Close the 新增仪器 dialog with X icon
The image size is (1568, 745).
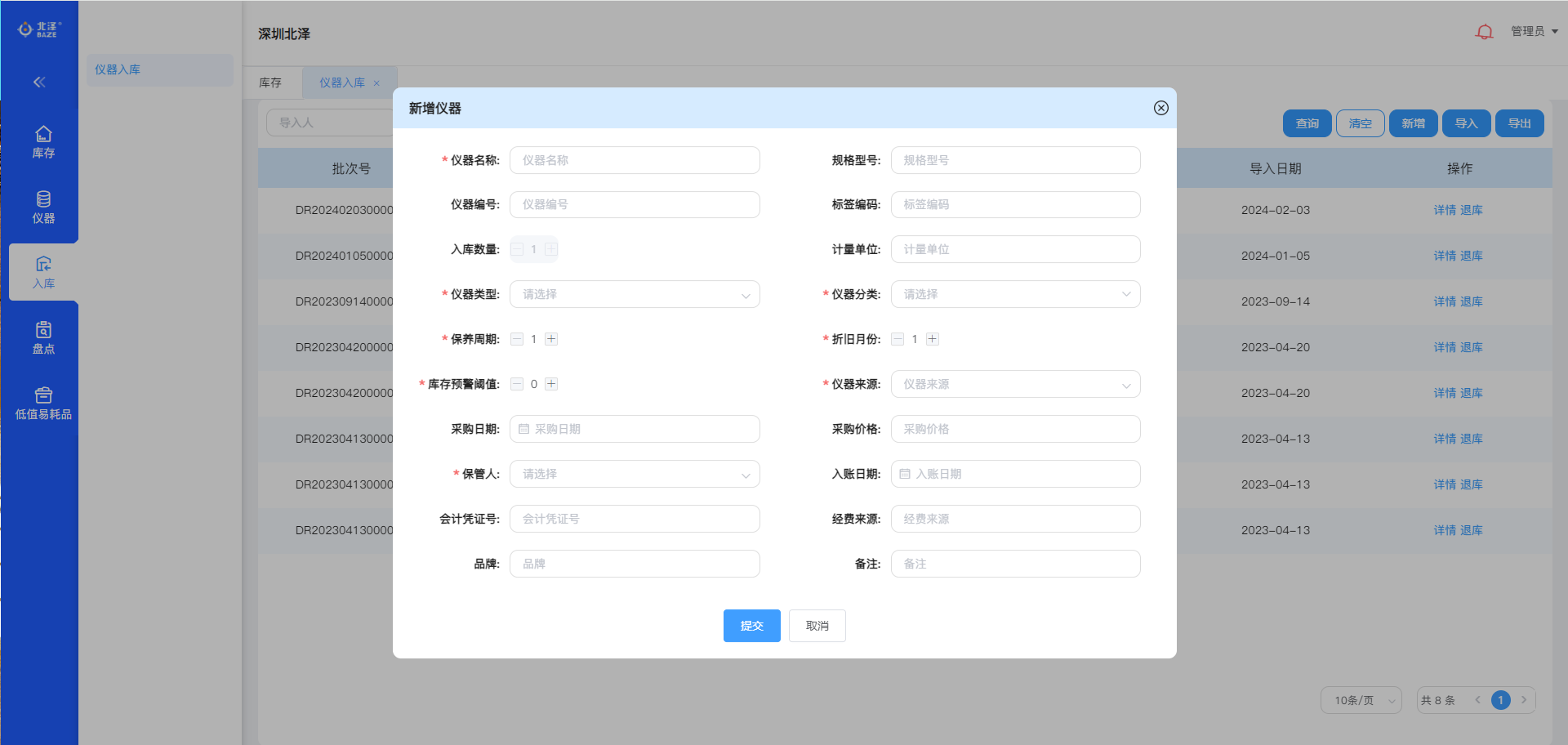(x=1160, y=108)
